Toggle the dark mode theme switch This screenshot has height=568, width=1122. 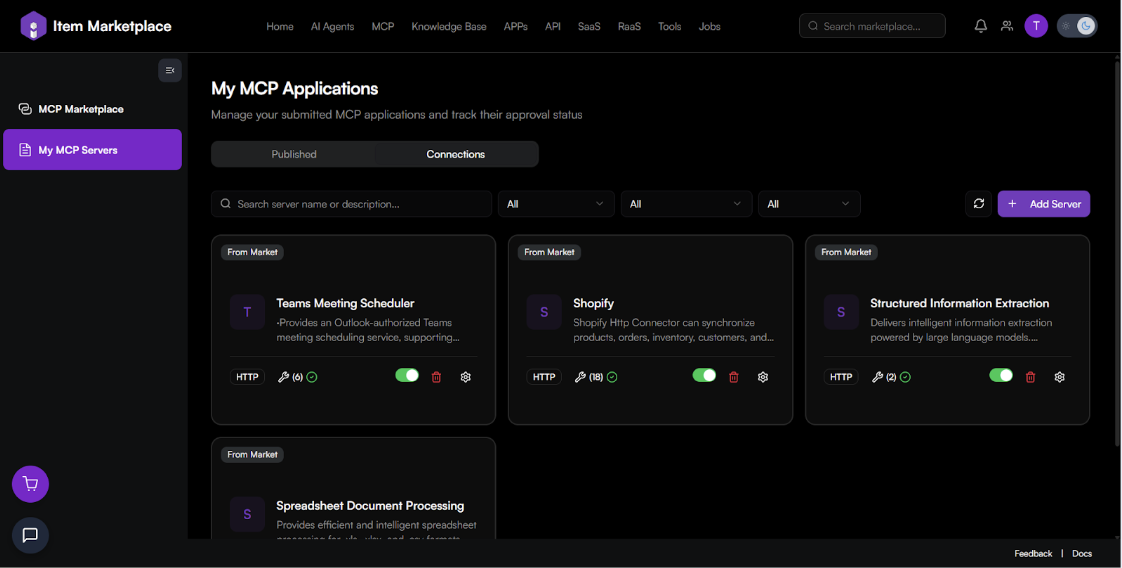point(1078,26)
